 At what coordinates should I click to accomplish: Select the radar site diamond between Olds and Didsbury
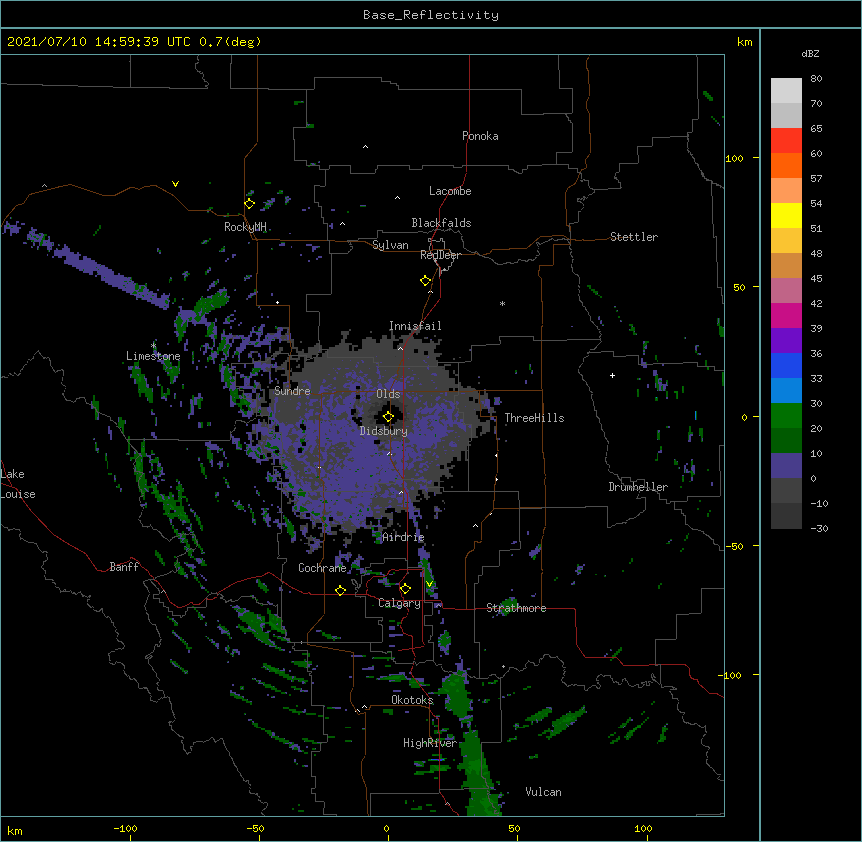[388, 417]
